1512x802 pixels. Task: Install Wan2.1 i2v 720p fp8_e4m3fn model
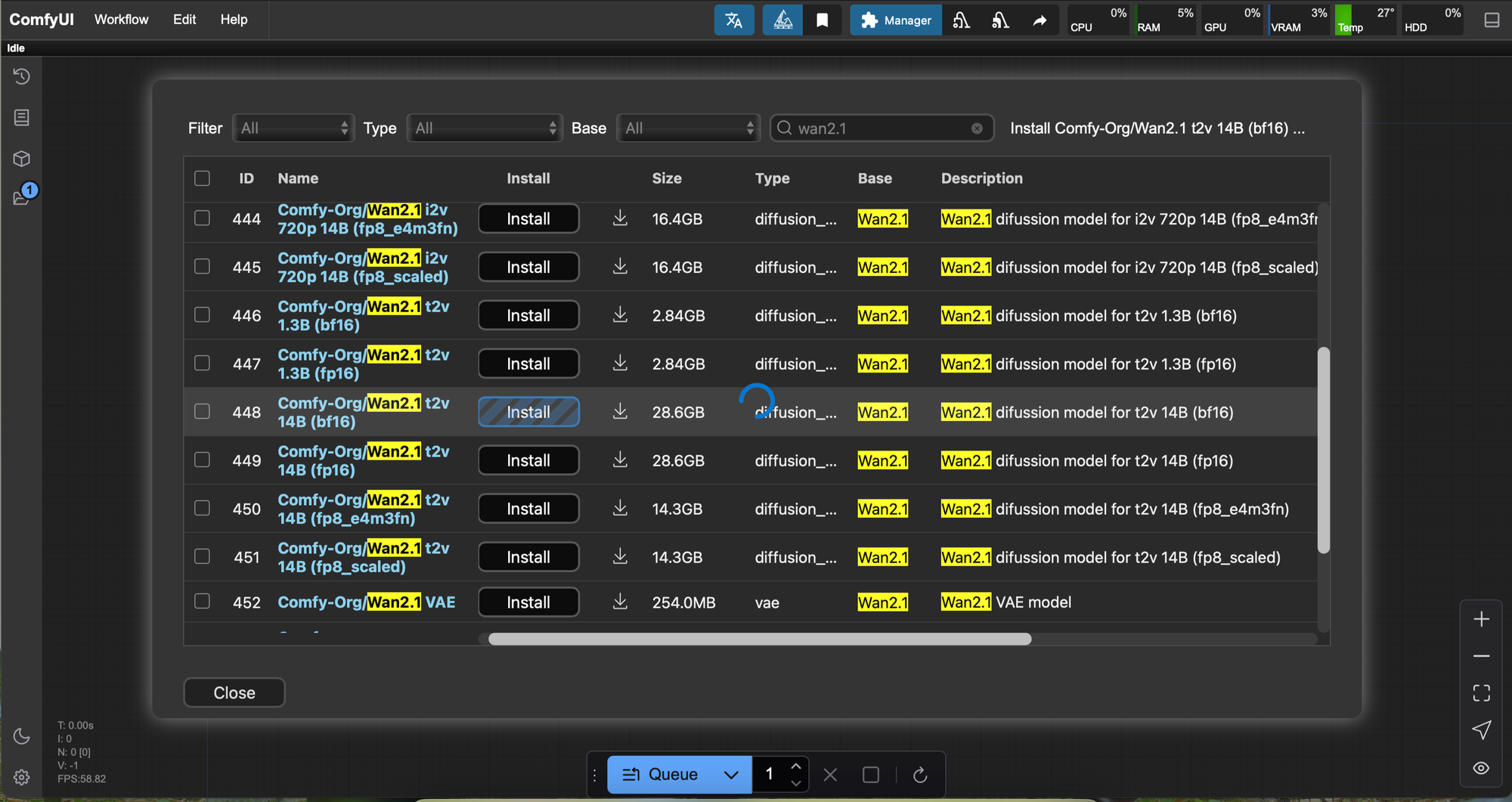click(528, 218)
